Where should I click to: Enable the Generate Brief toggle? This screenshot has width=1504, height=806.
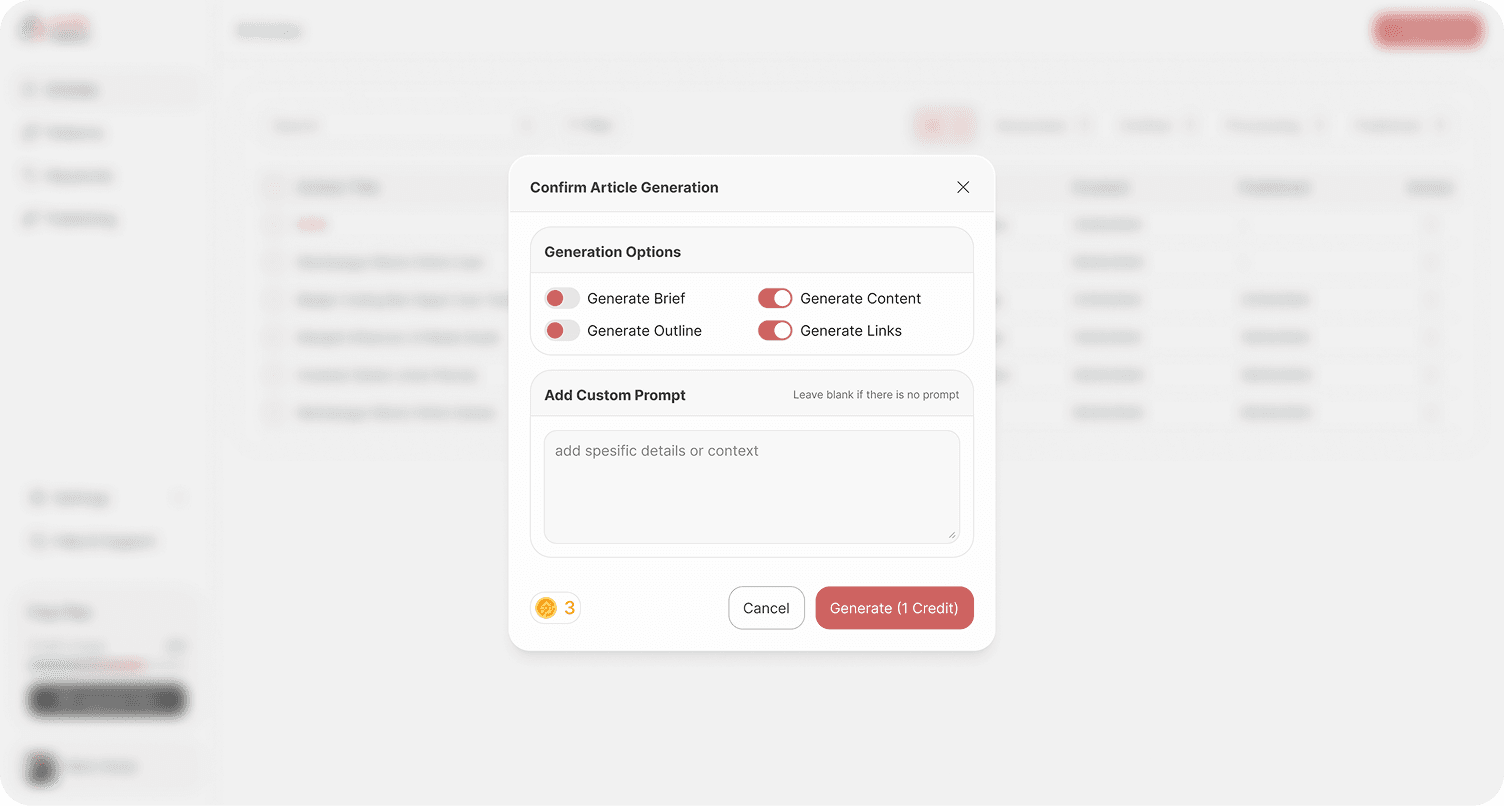click(x=562, y=298)
